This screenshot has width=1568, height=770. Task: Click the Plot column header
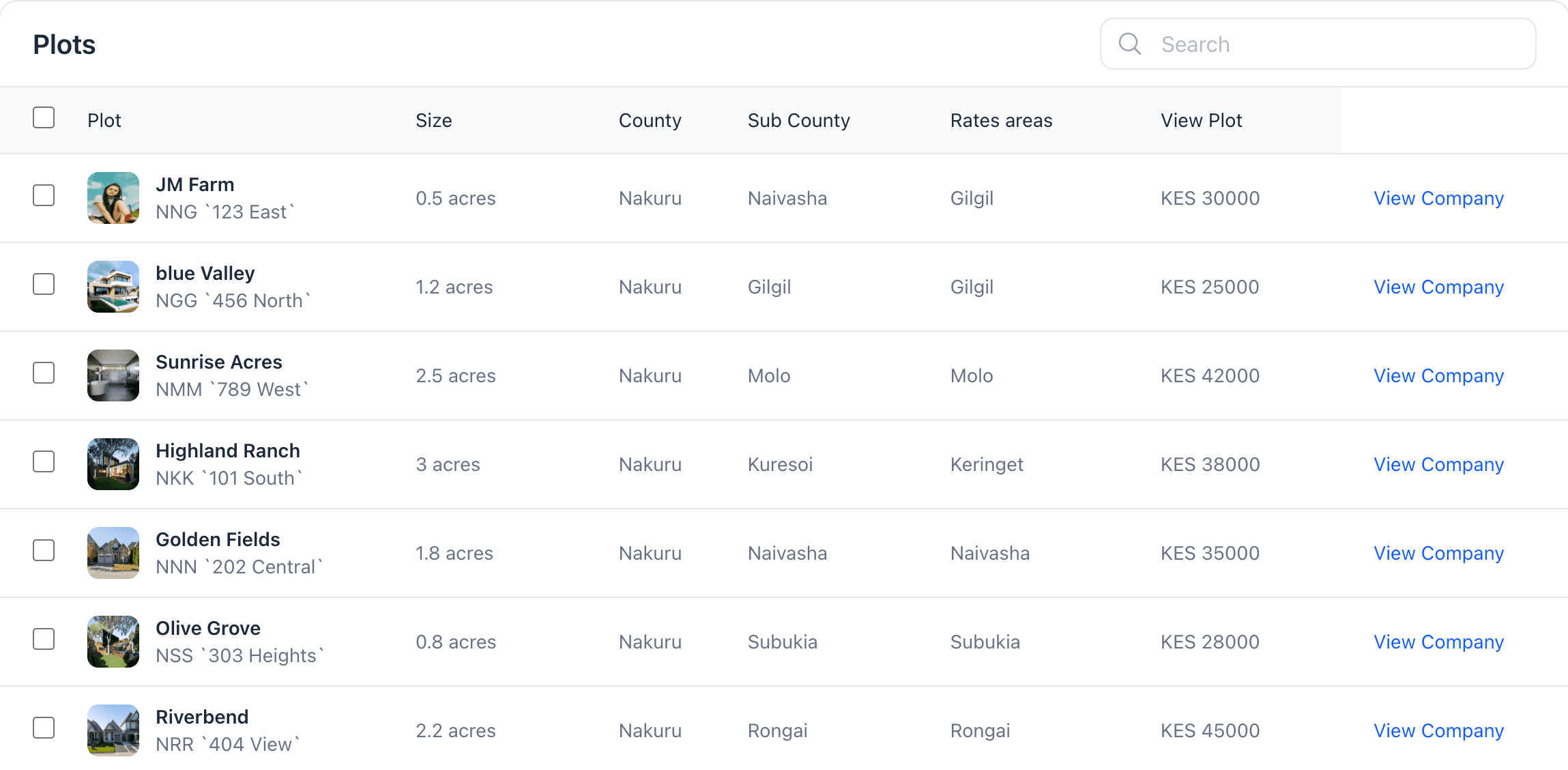(x=104, y=120)
